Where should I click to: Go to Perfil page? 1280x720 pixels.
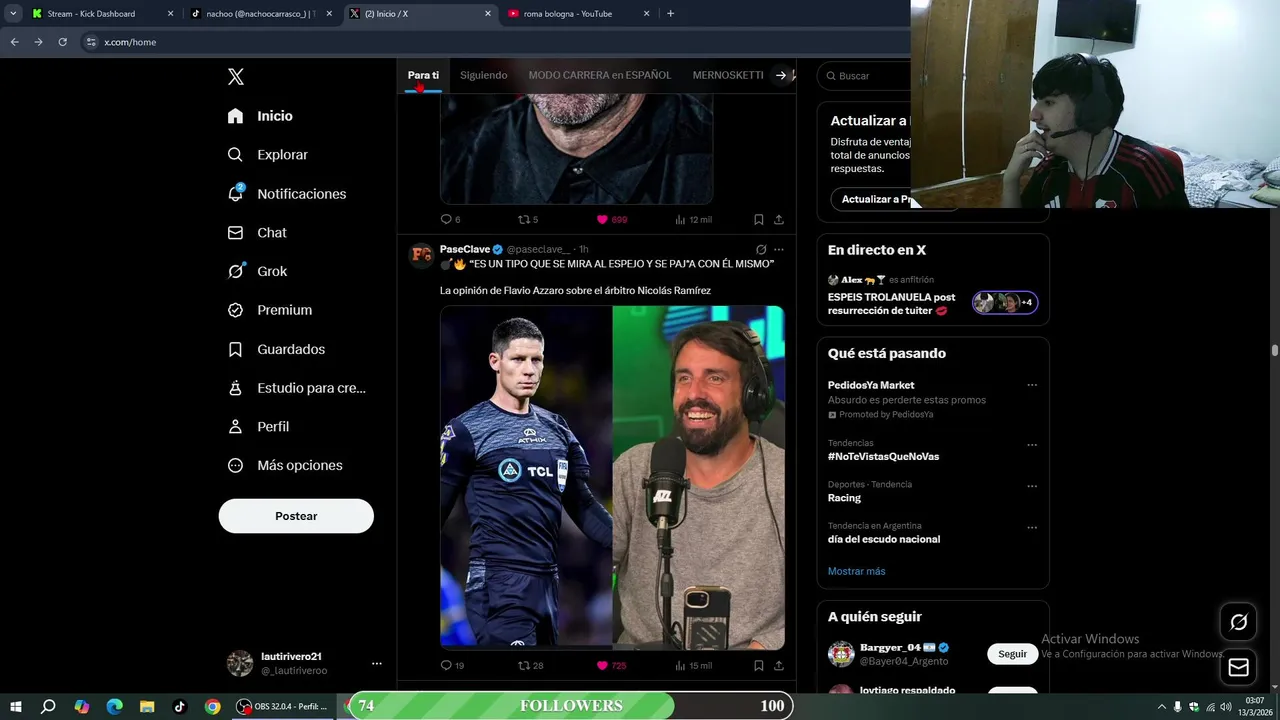258,427
